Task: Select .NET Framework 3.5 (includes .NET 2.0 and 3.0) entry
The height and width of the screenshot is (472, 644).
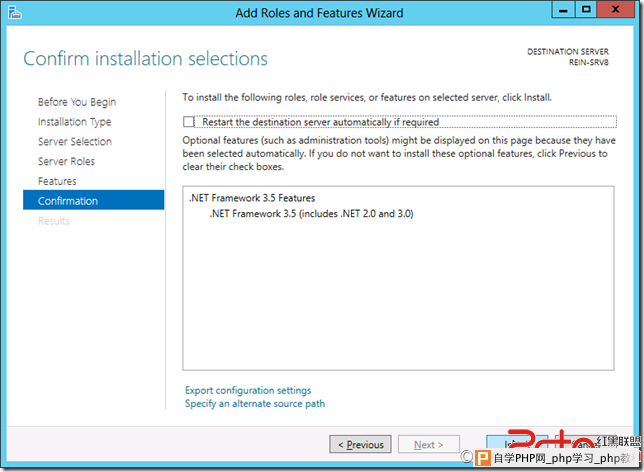Action: 311,214
